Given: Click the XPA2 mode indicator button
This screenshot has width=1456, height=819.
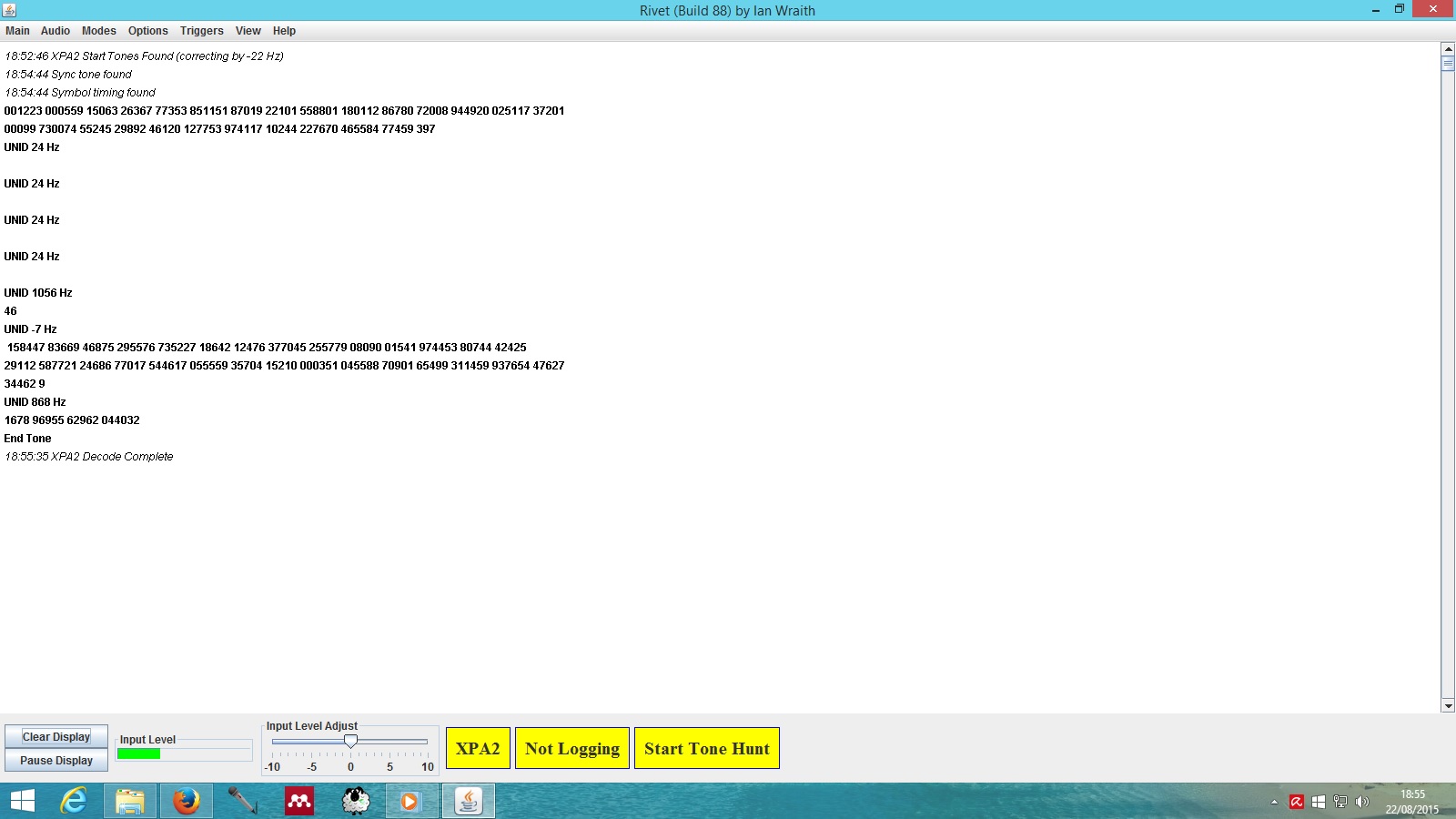Looking at the screenshot, I should [478, 748].
